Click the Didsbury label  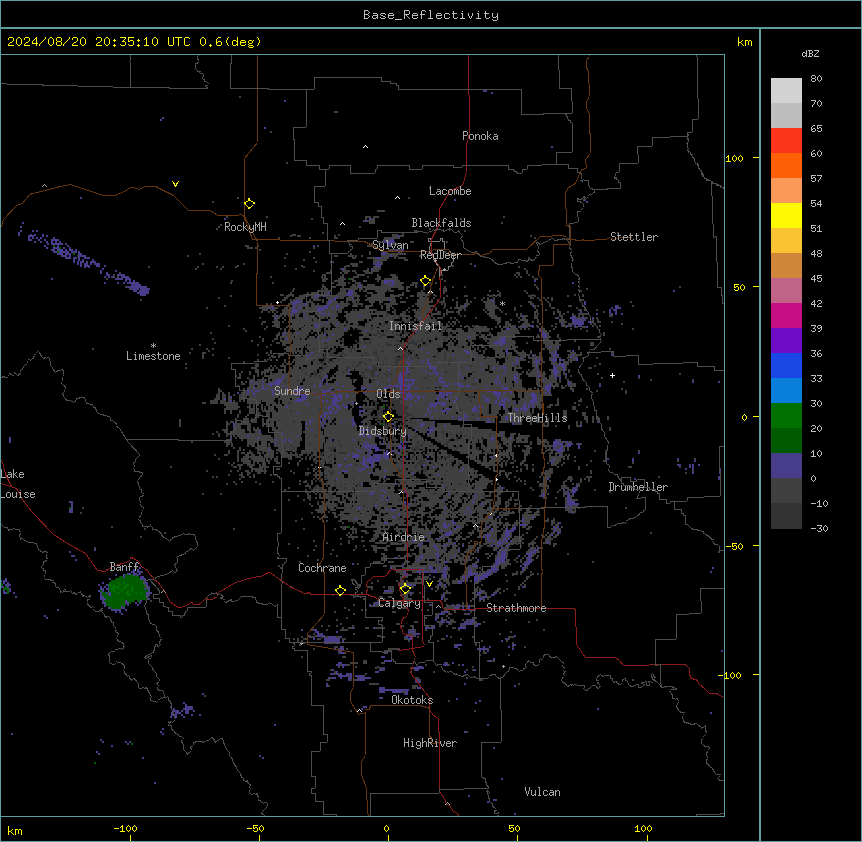pos(383,431)
